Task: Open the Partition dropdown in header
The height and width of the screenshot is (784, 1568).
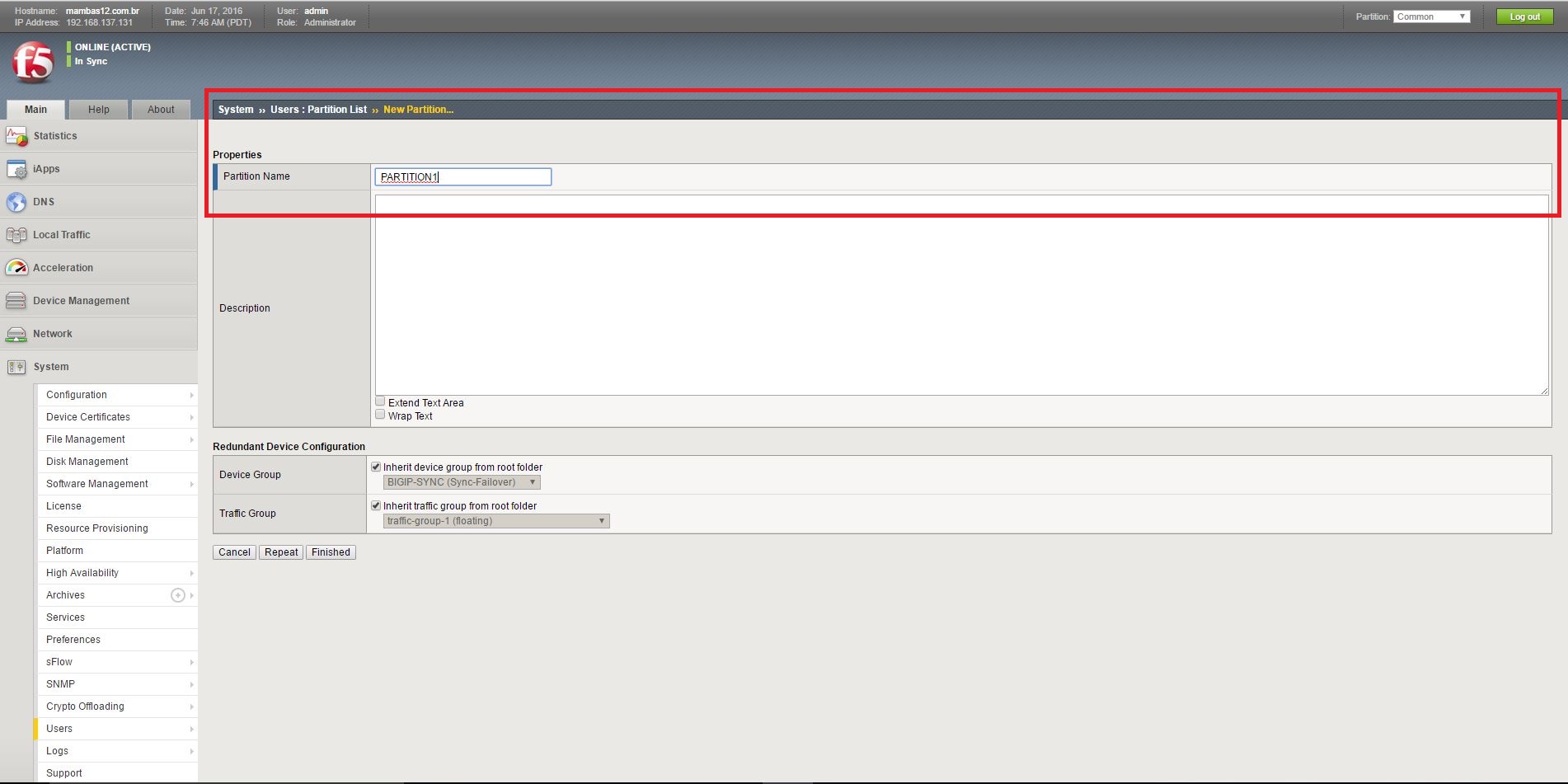Action: 1431,16
